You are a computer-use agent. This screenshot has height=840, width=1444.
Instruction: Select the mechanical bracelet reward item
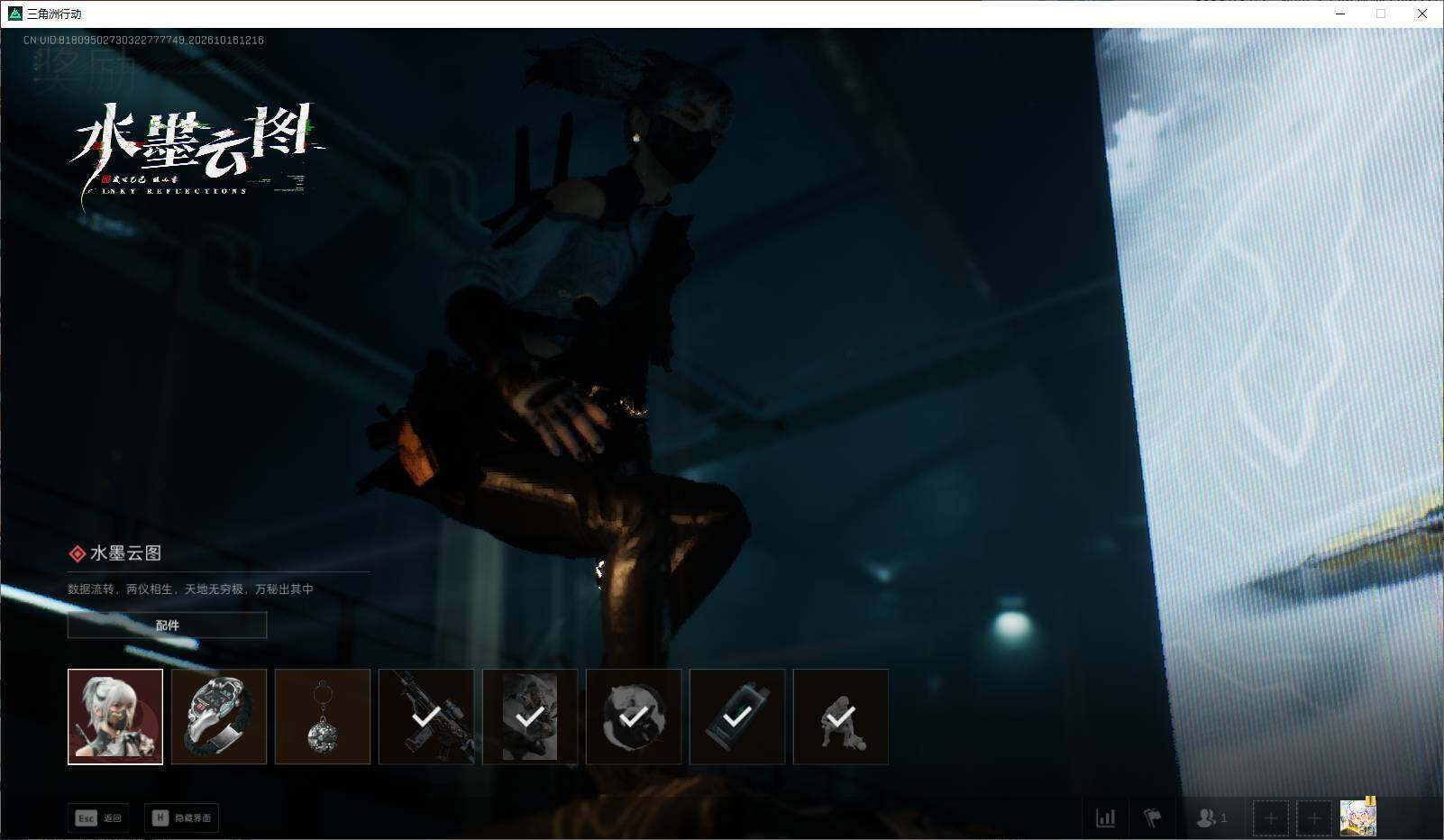[x=219, y=717]
